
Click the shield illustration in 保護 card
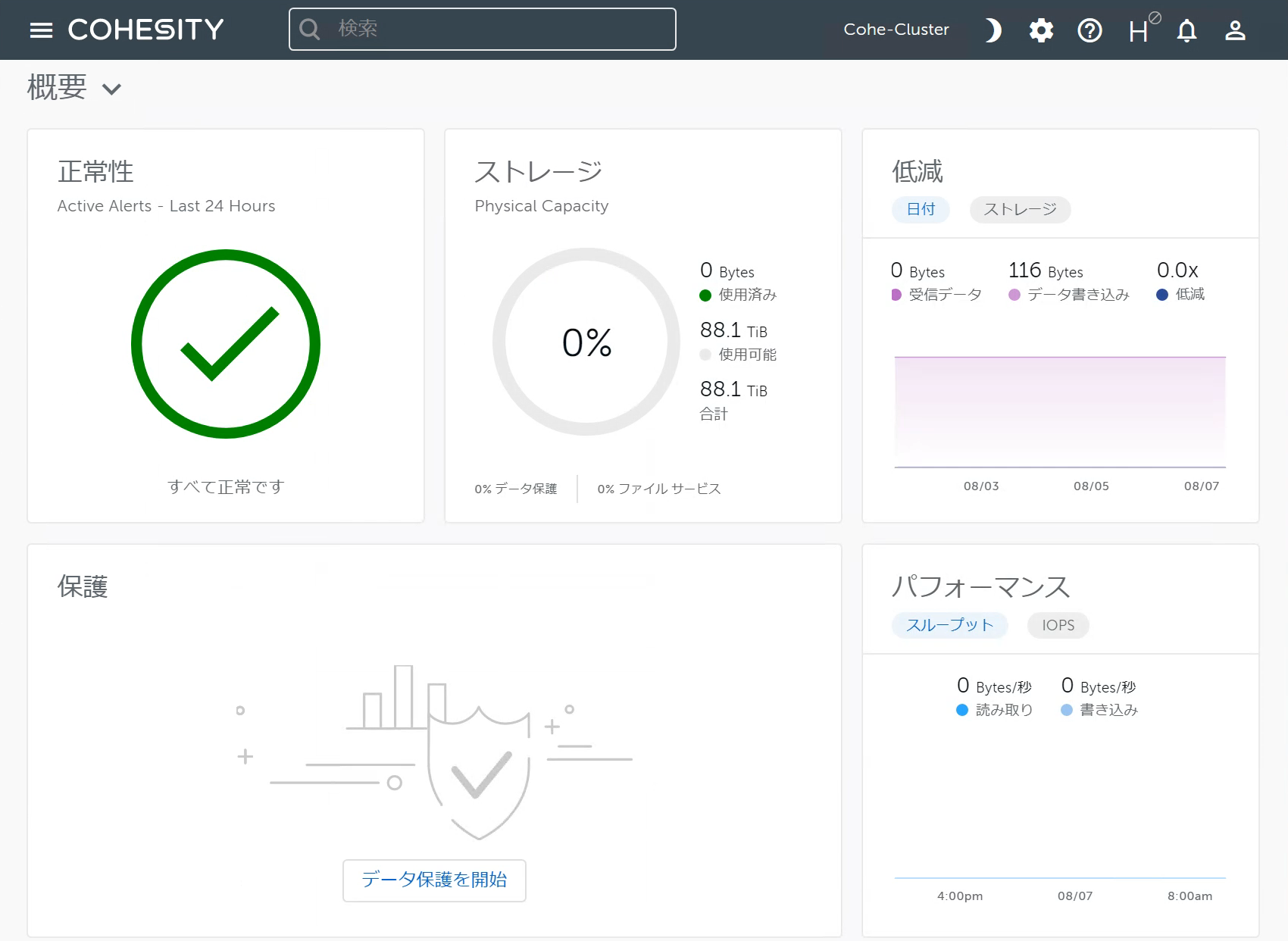point(479,773)
